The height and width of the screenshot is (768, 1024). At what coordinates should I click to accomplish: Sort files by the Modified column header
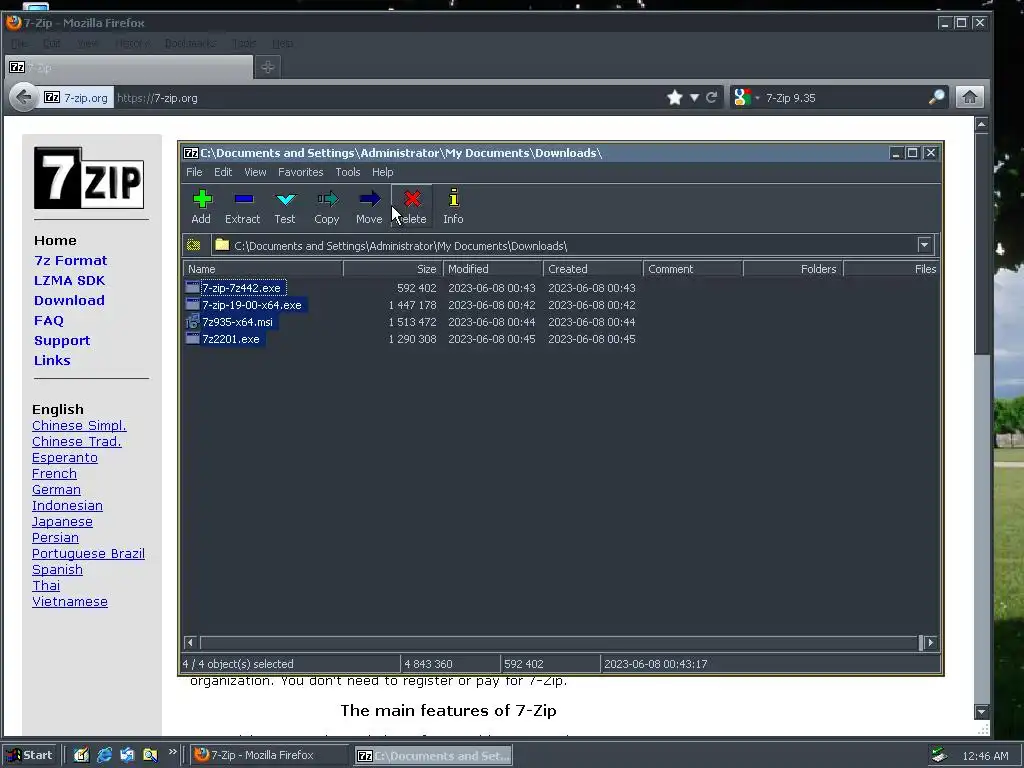tap(493, 269)
